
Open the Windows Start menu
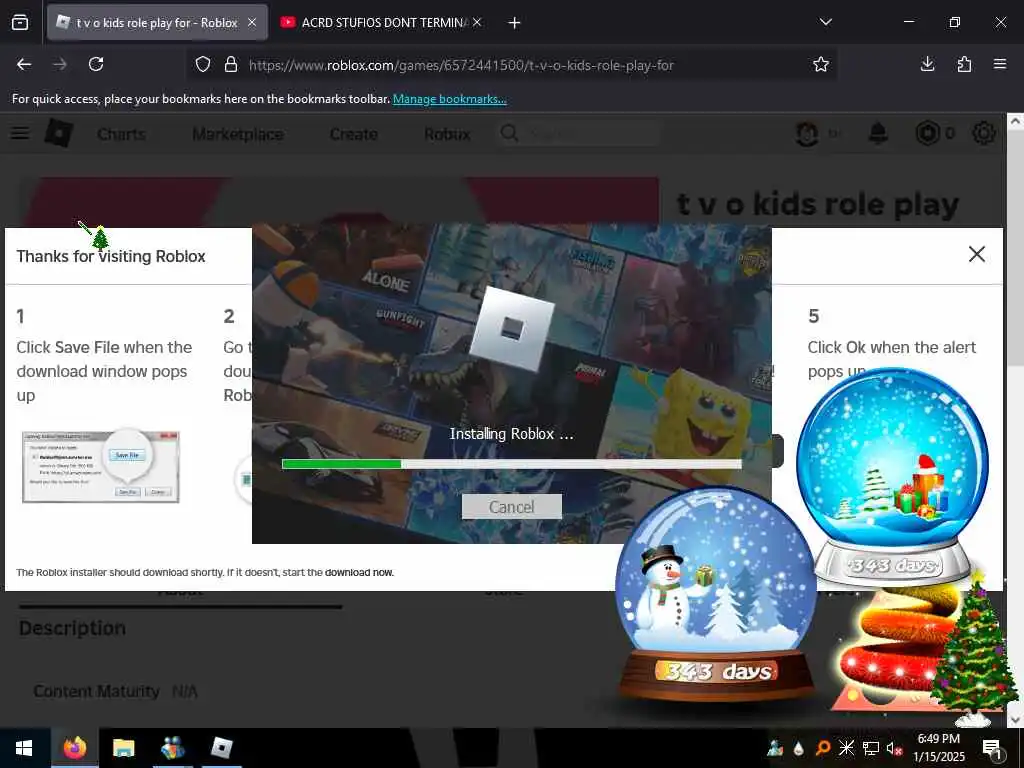(24, 748)
